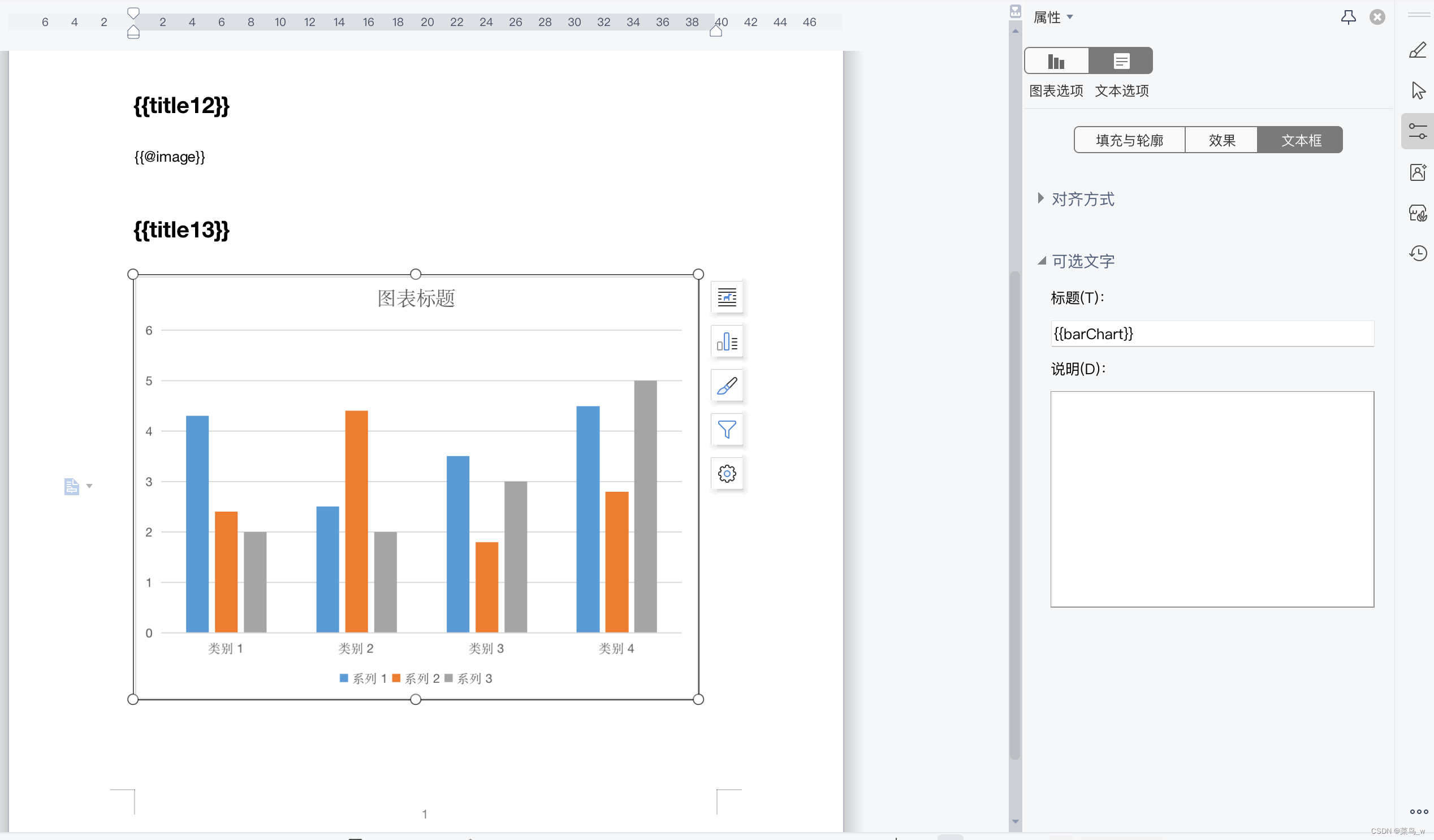Open the properties sliders sidebar icon

pyautogui.click(x=1418, y=131)
